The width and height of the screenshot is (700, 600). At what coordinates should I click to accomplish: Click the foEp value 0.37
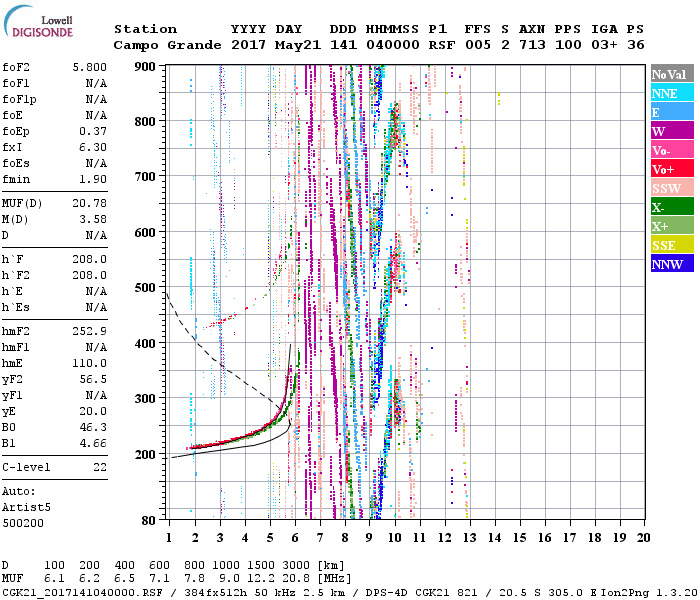click(93, 132)
